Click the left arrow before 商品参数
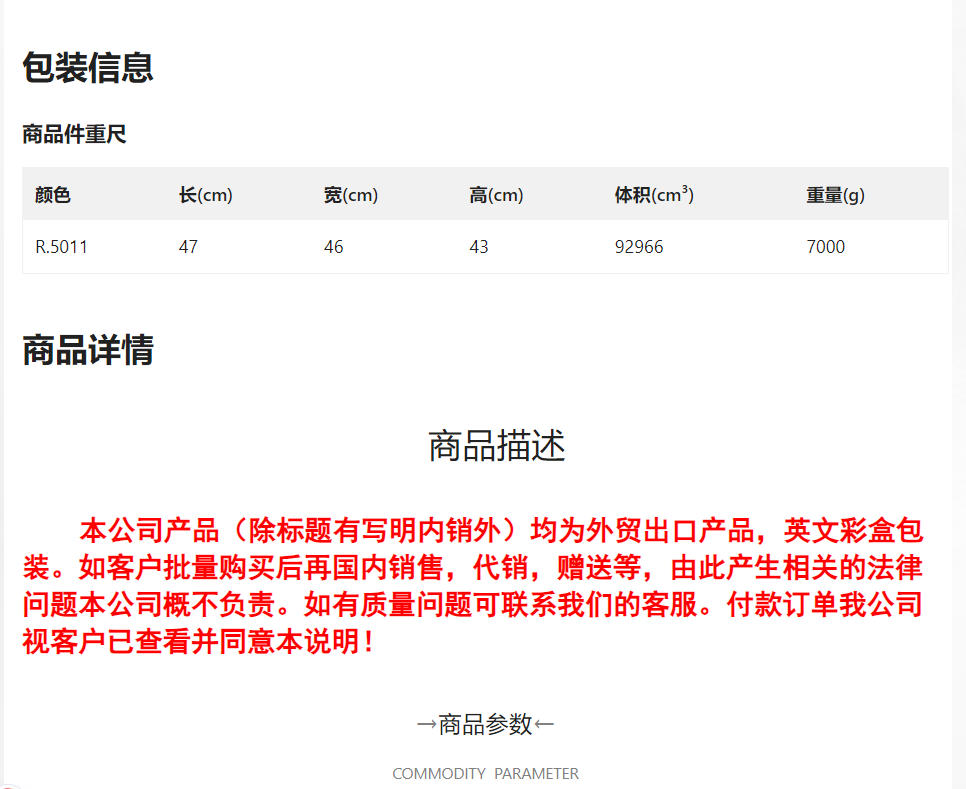 tap(426, 724)
